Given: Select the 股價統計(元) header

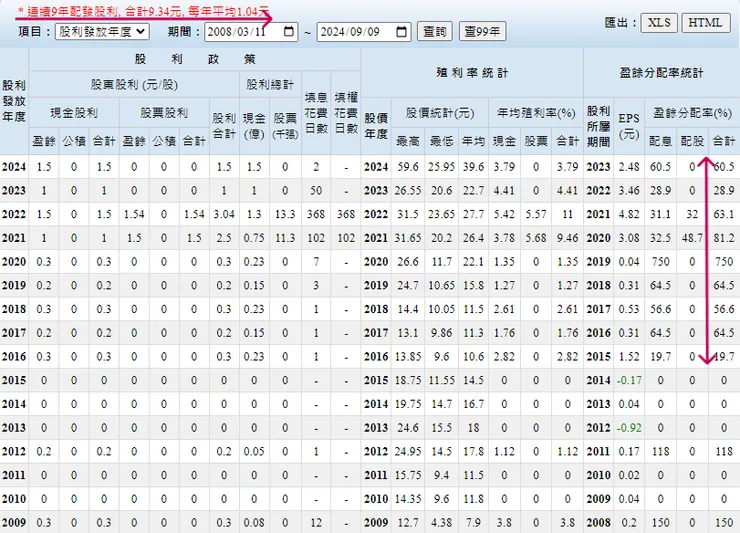Looking at the screenshot, I should (x=440, y=113).
